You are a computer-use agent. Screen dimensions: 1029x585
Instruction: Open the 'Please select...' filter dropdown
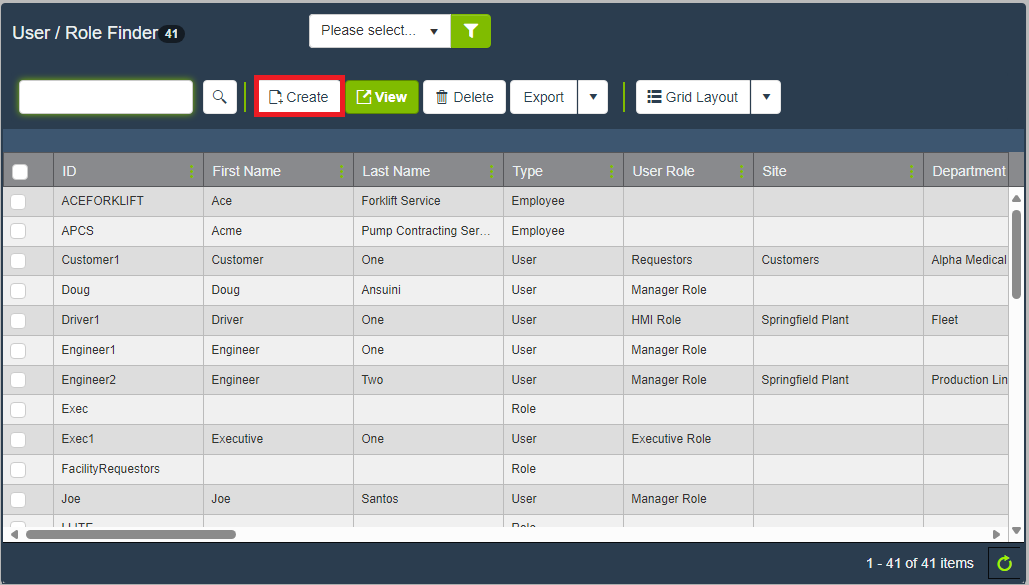tap(380, 31)
